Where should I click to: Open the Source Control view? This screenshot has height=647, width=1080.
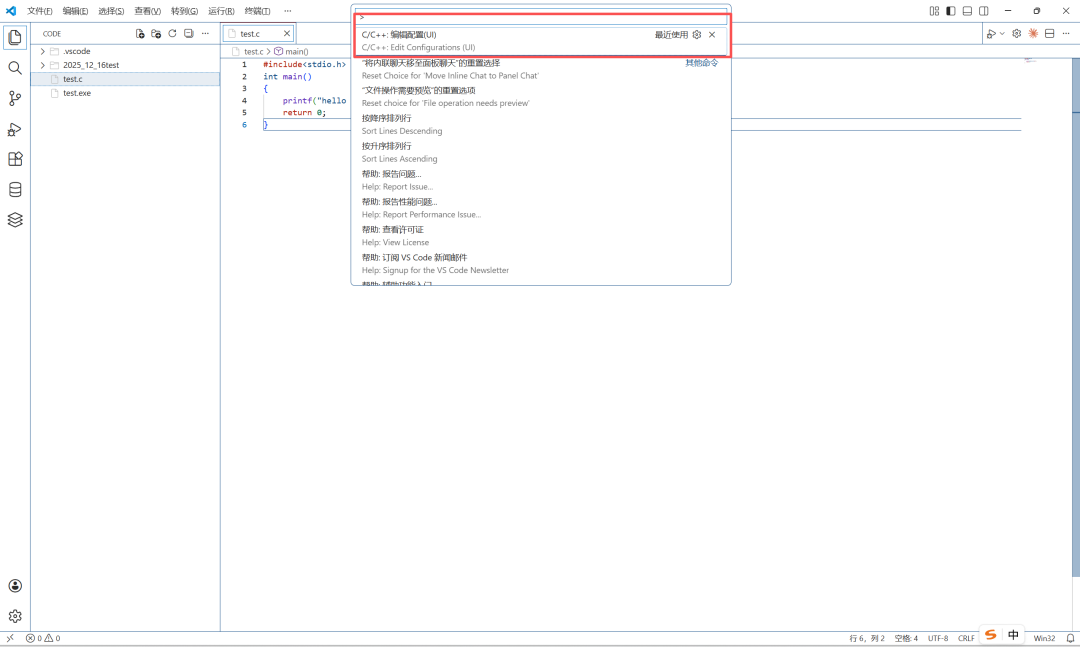[14, 99]
